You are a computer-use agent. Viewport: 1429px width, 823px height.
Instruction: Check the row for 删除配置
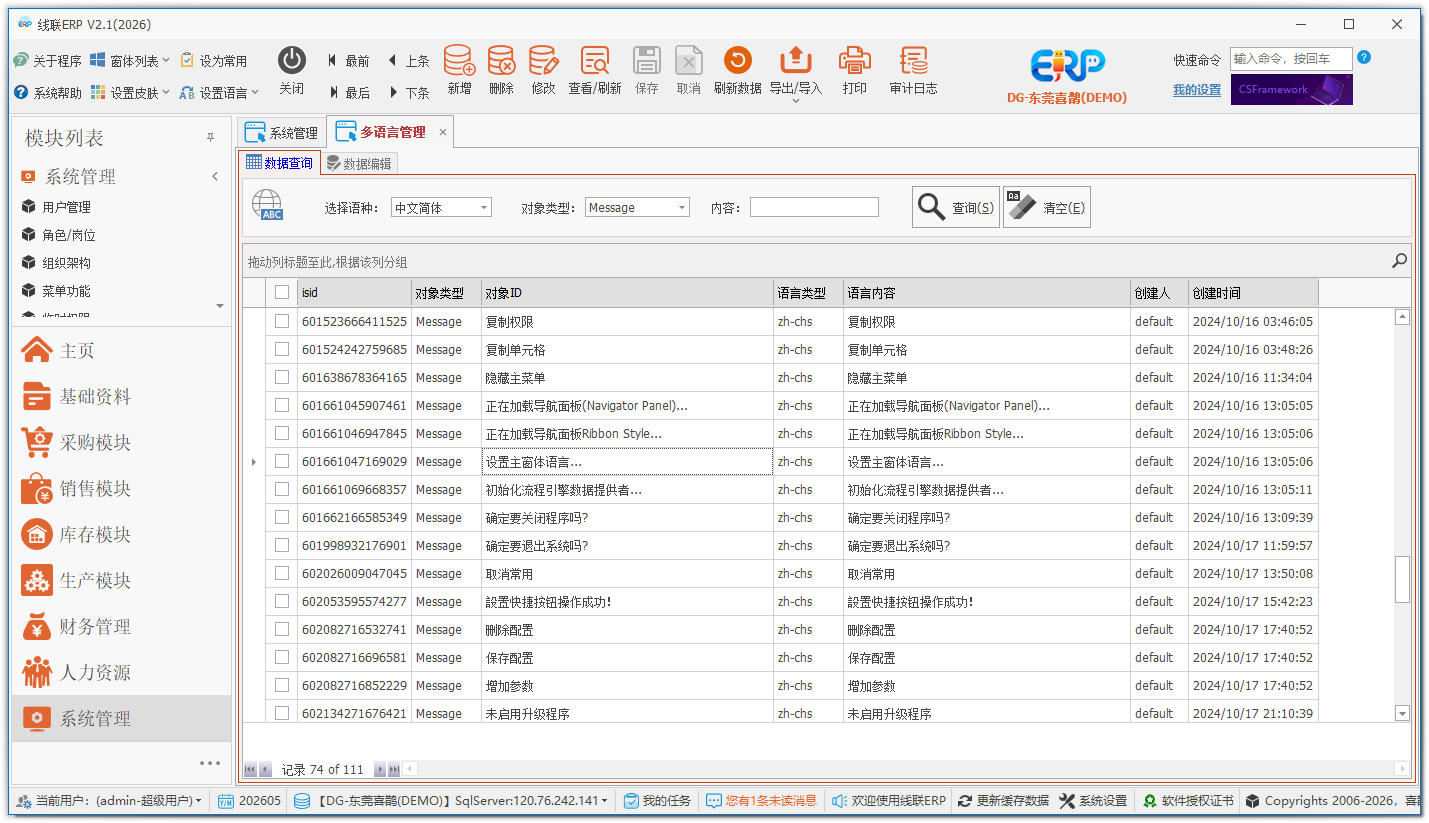click(x=282, y=629)
